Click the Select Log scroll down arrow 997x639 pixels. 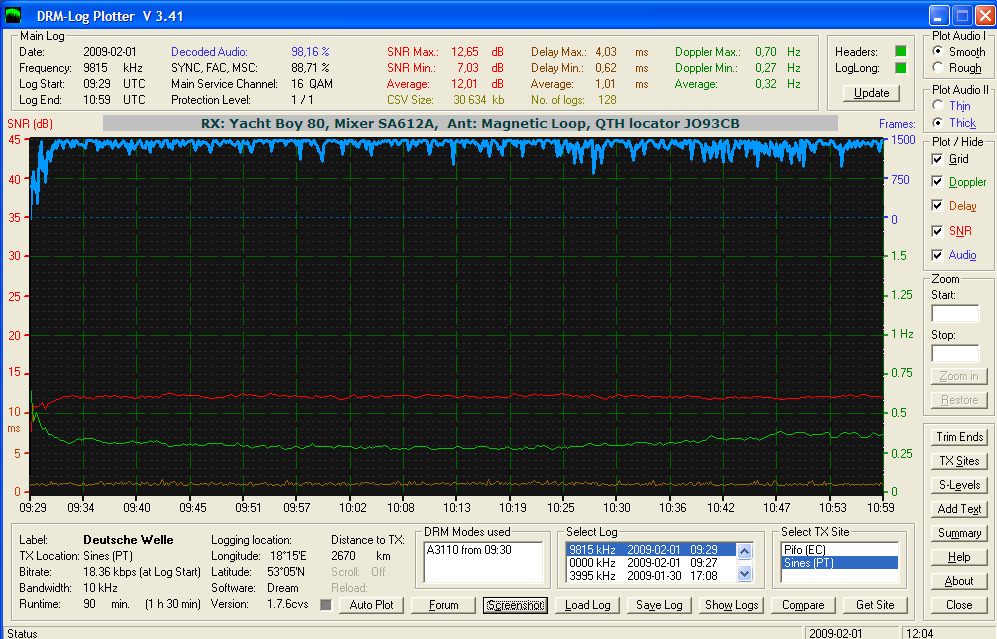point(745,574)
